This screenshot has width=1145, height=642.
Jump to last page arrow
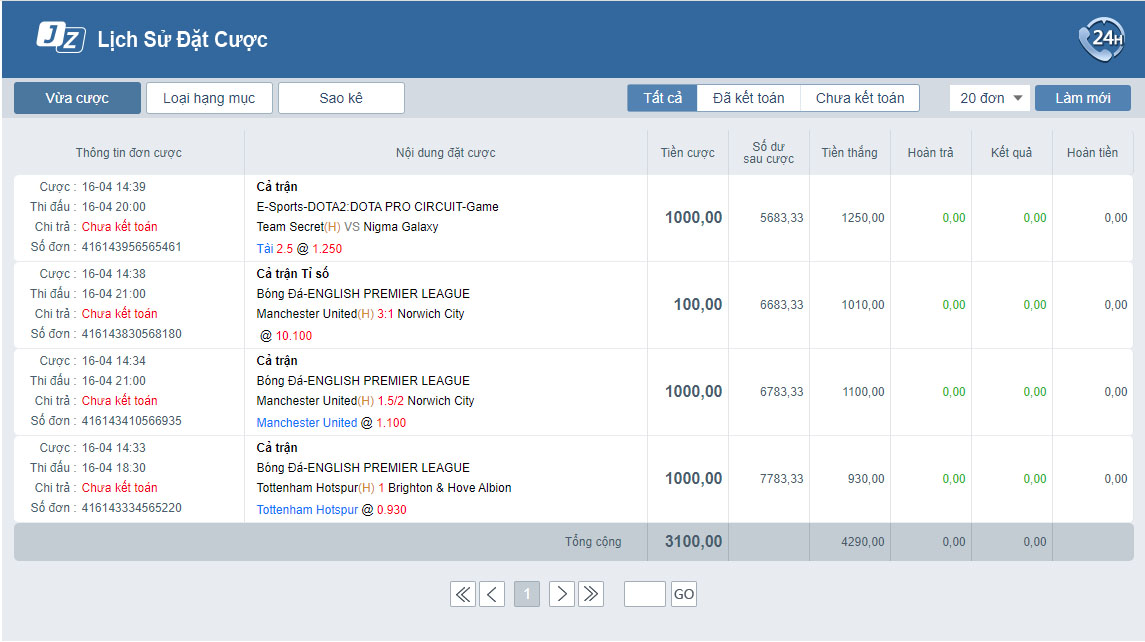pos(591,594)
